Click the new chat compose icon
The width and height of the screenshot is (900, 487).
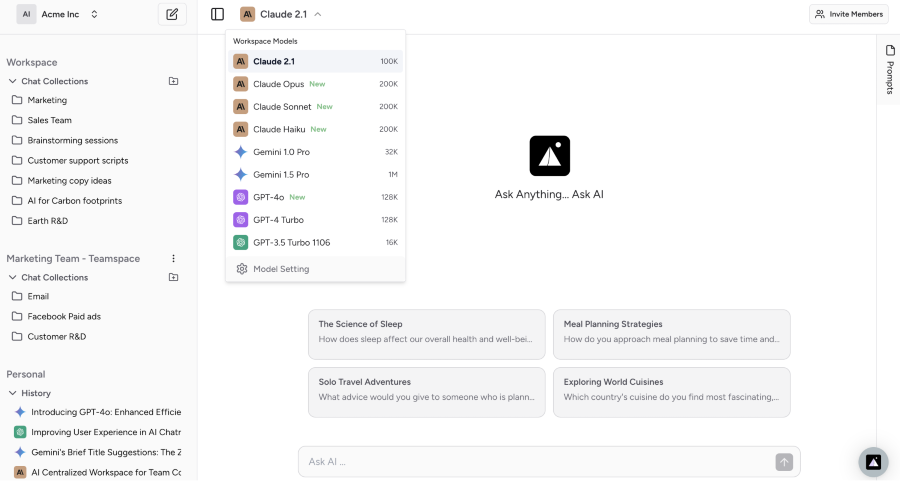click(172, 14)
